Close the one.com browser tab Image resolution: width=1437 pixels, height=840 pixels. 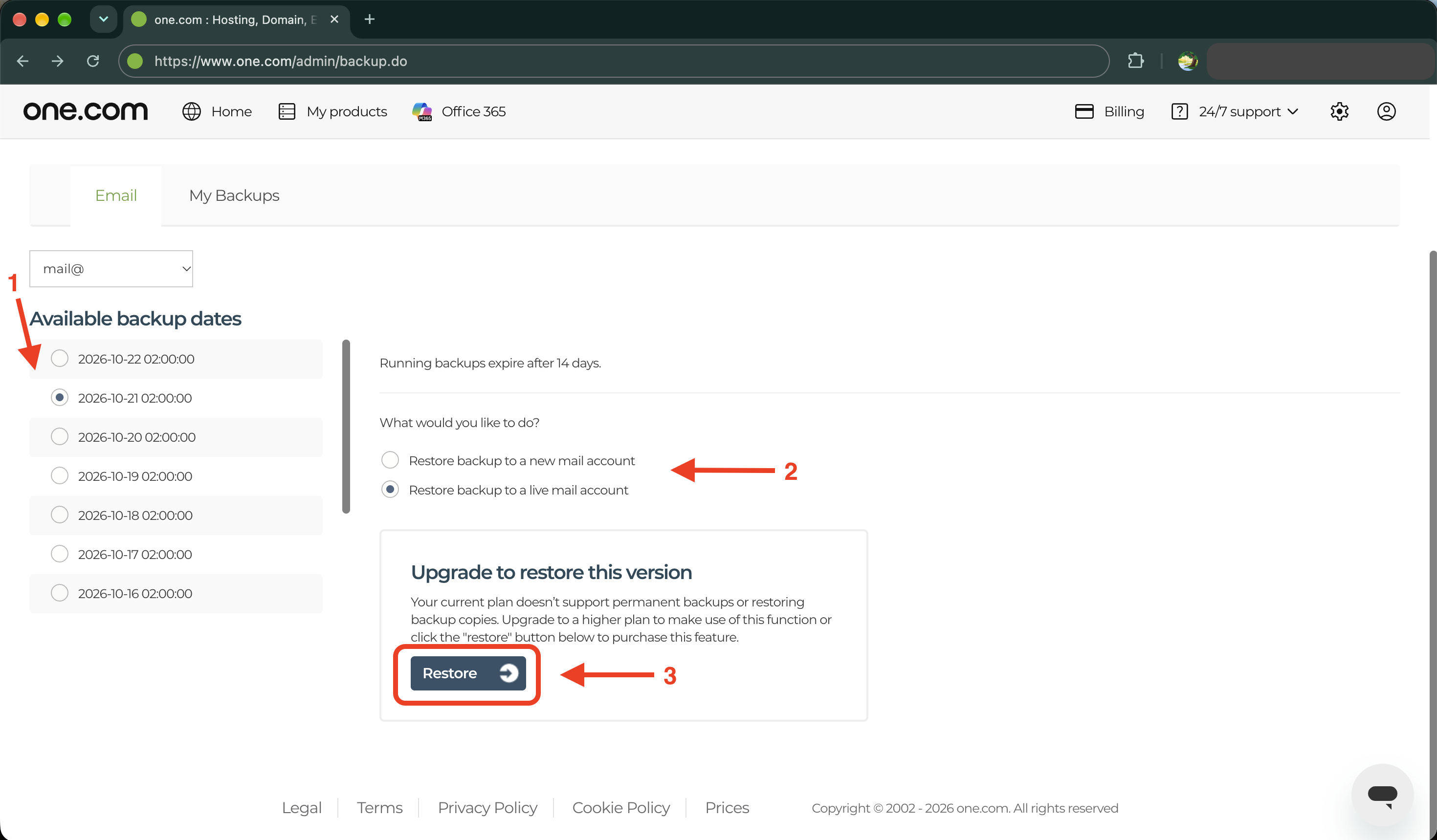coord(334,20)
